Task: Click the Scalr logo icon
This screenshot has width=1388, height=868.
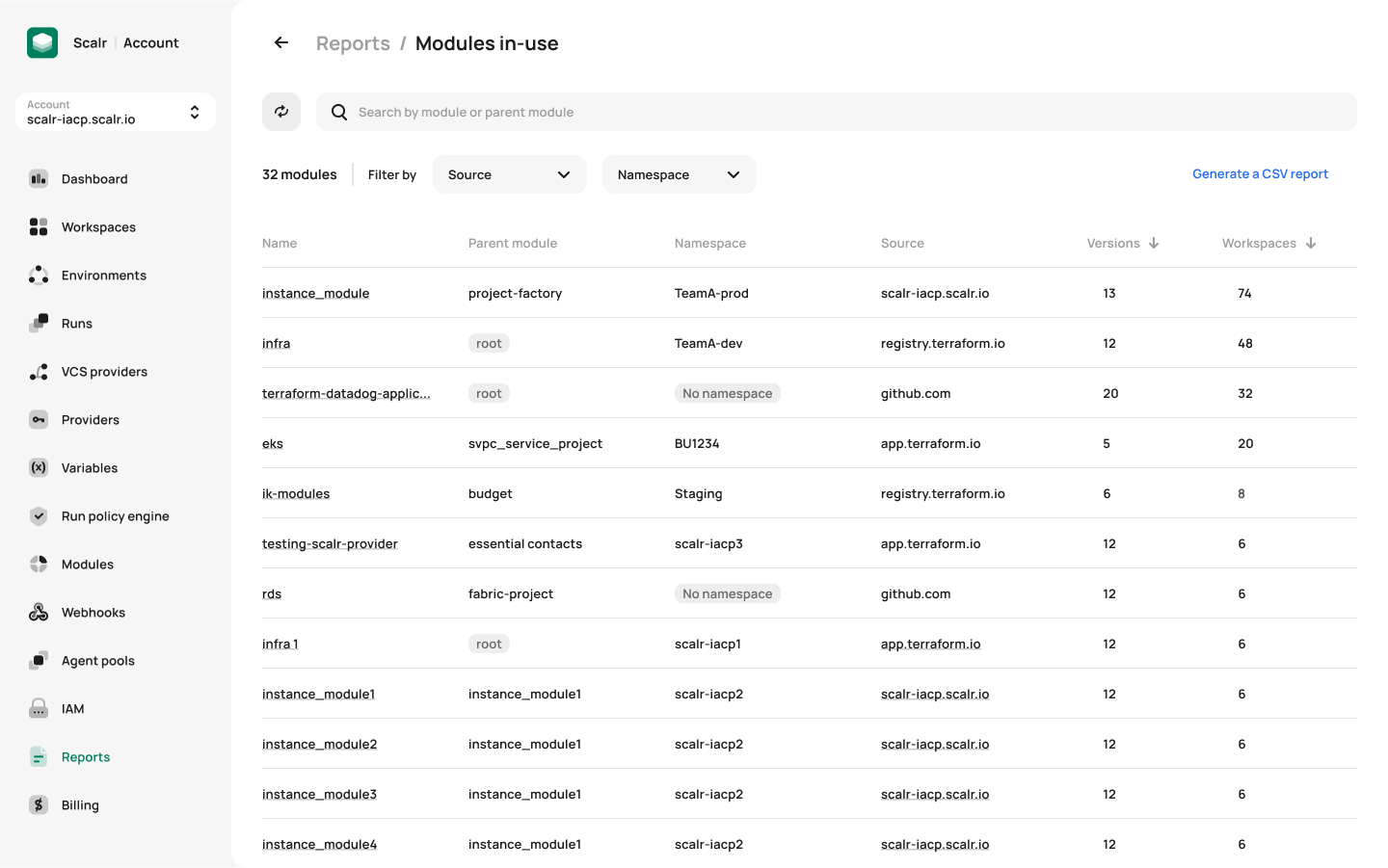Action: pos(42,42)
